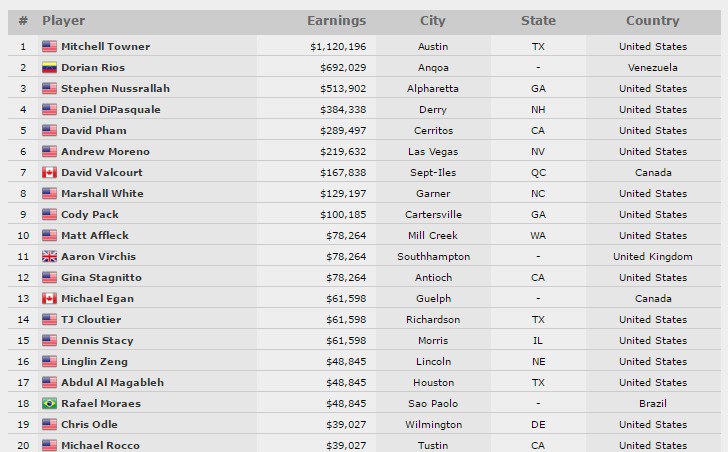Open Abdul Al Magableh's player page
728x452 pixels.
click(x=112, y=382)
